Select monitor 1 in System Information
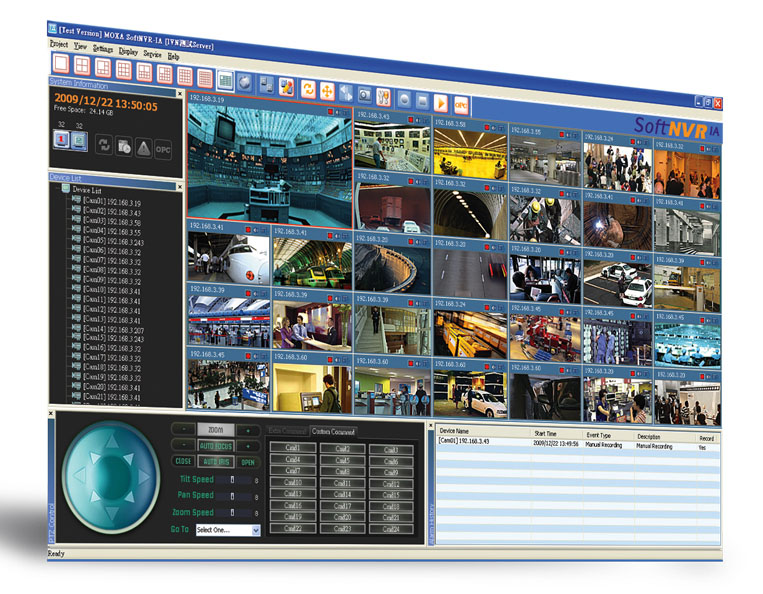763x594 pixels. click(61, 140)
